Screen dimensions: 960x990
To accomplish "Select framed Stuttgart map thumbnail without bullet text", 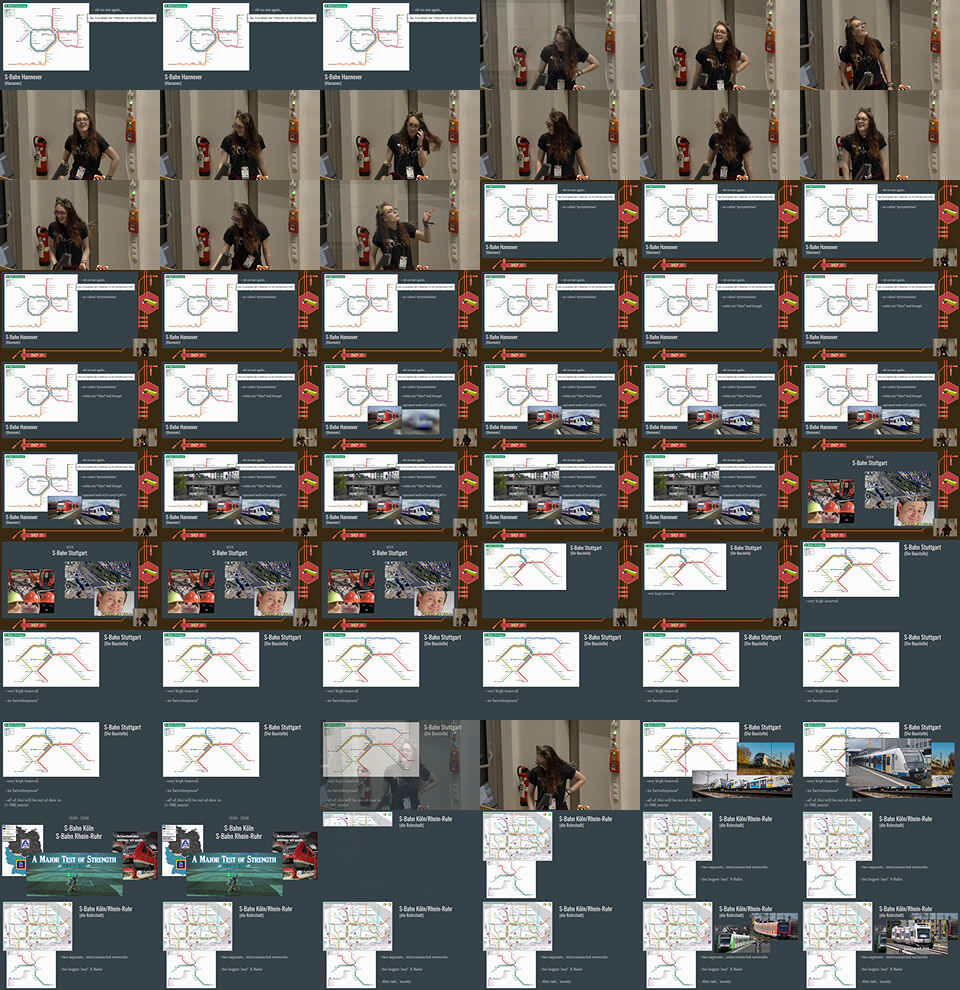I will point(560,585).
